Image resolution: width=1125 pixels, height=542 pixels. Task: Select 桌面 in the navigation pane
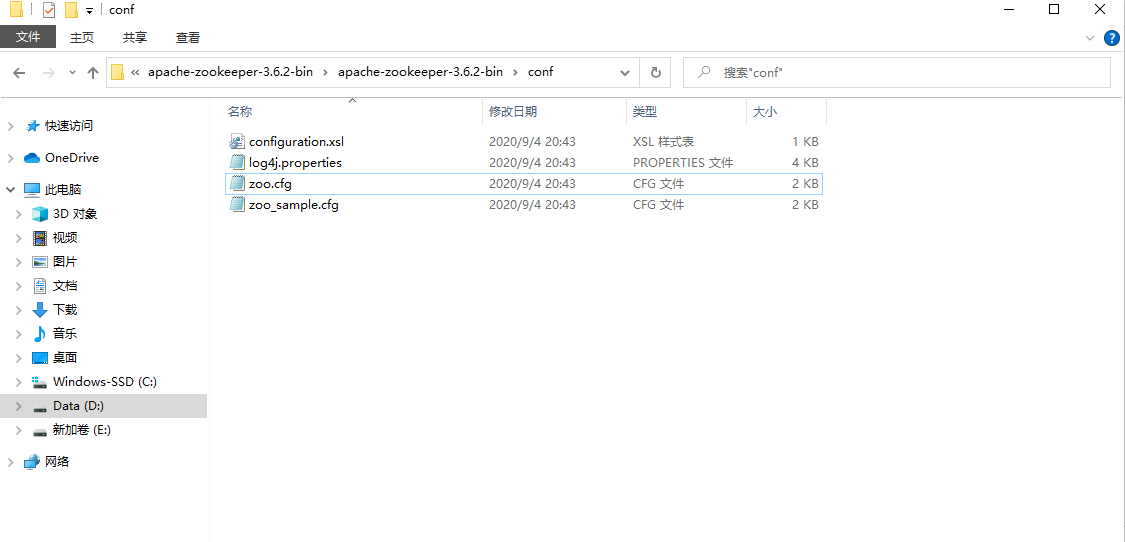[65, 358]
